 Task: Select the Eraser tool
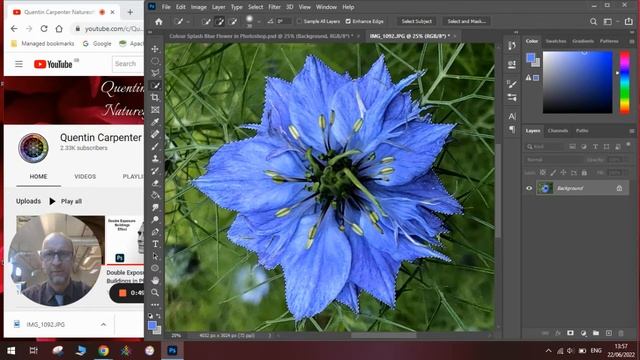(x=155, y=183)
